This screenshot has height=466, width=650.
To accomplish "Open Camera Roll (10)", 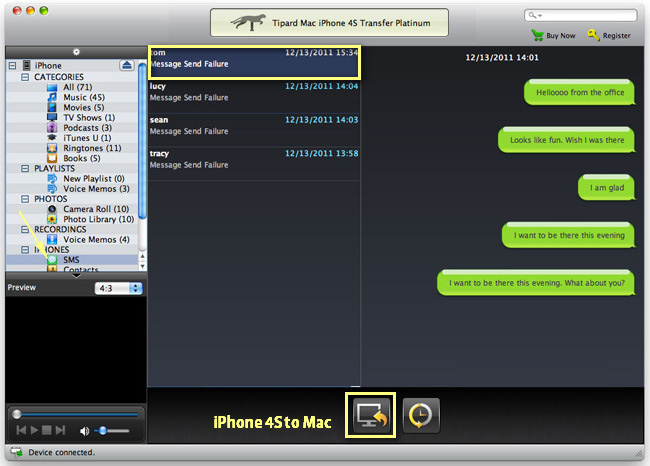I will (96, 209).
